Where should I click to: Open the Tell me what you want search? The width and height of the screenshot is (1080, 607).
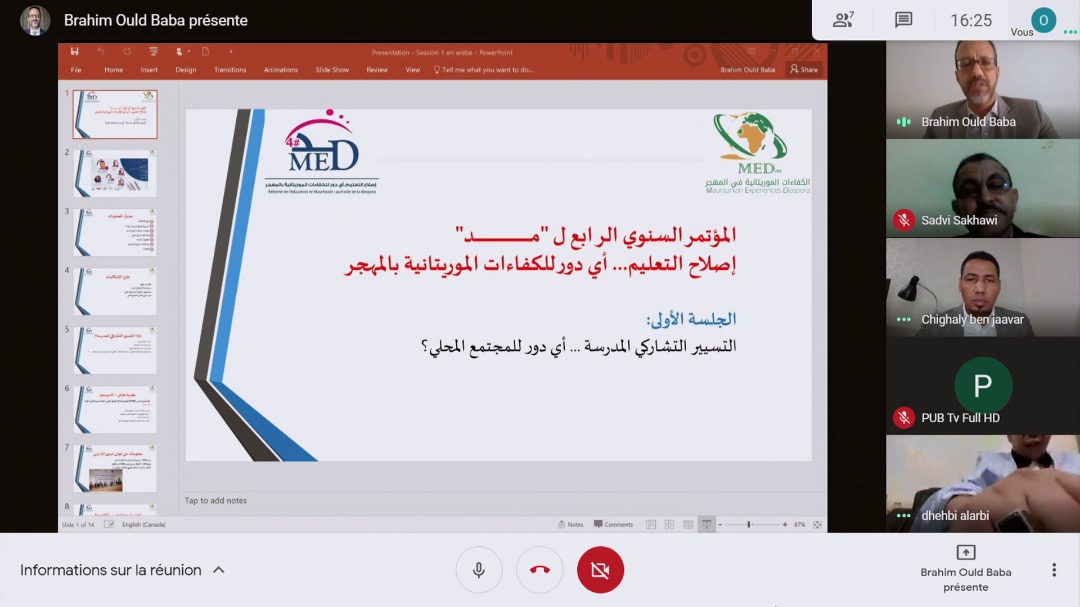(x=485, y=70)
